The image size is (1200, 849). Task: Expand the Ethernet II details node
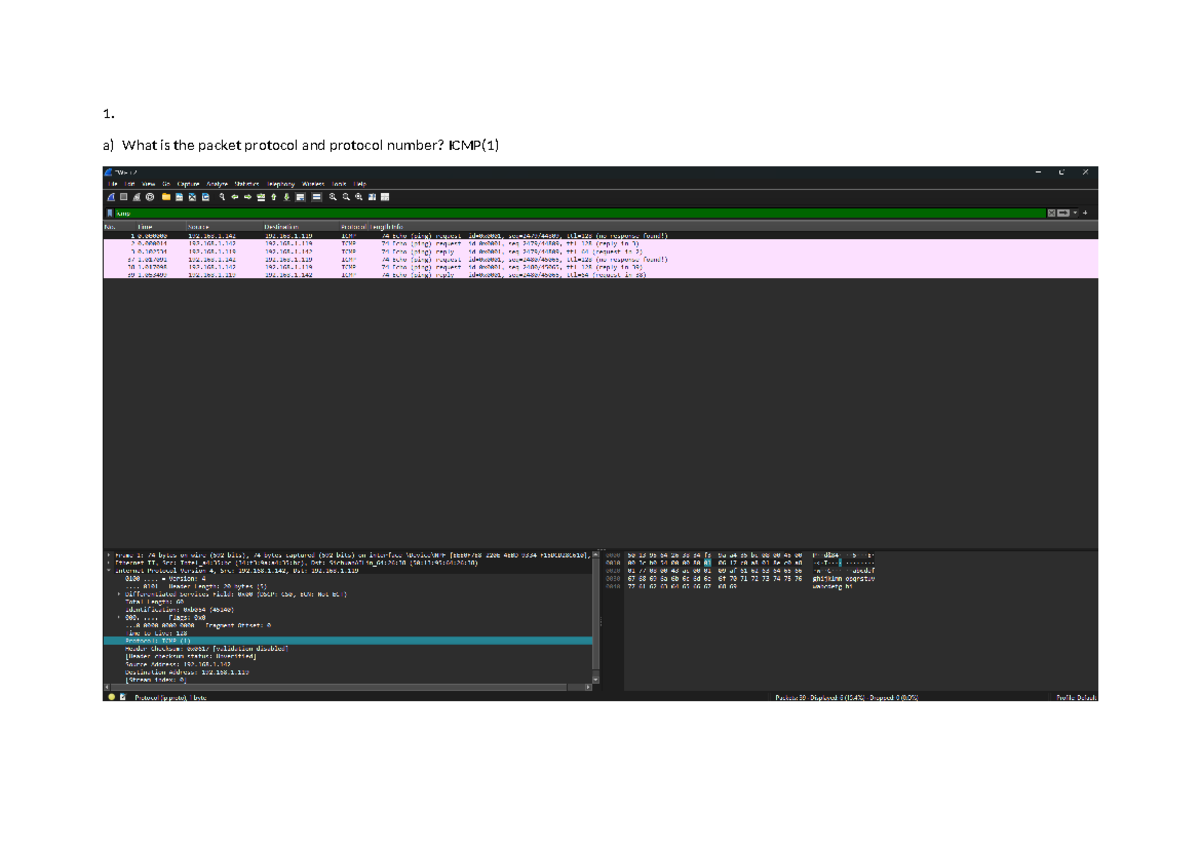pyautogui.click(x=109, y=563)
